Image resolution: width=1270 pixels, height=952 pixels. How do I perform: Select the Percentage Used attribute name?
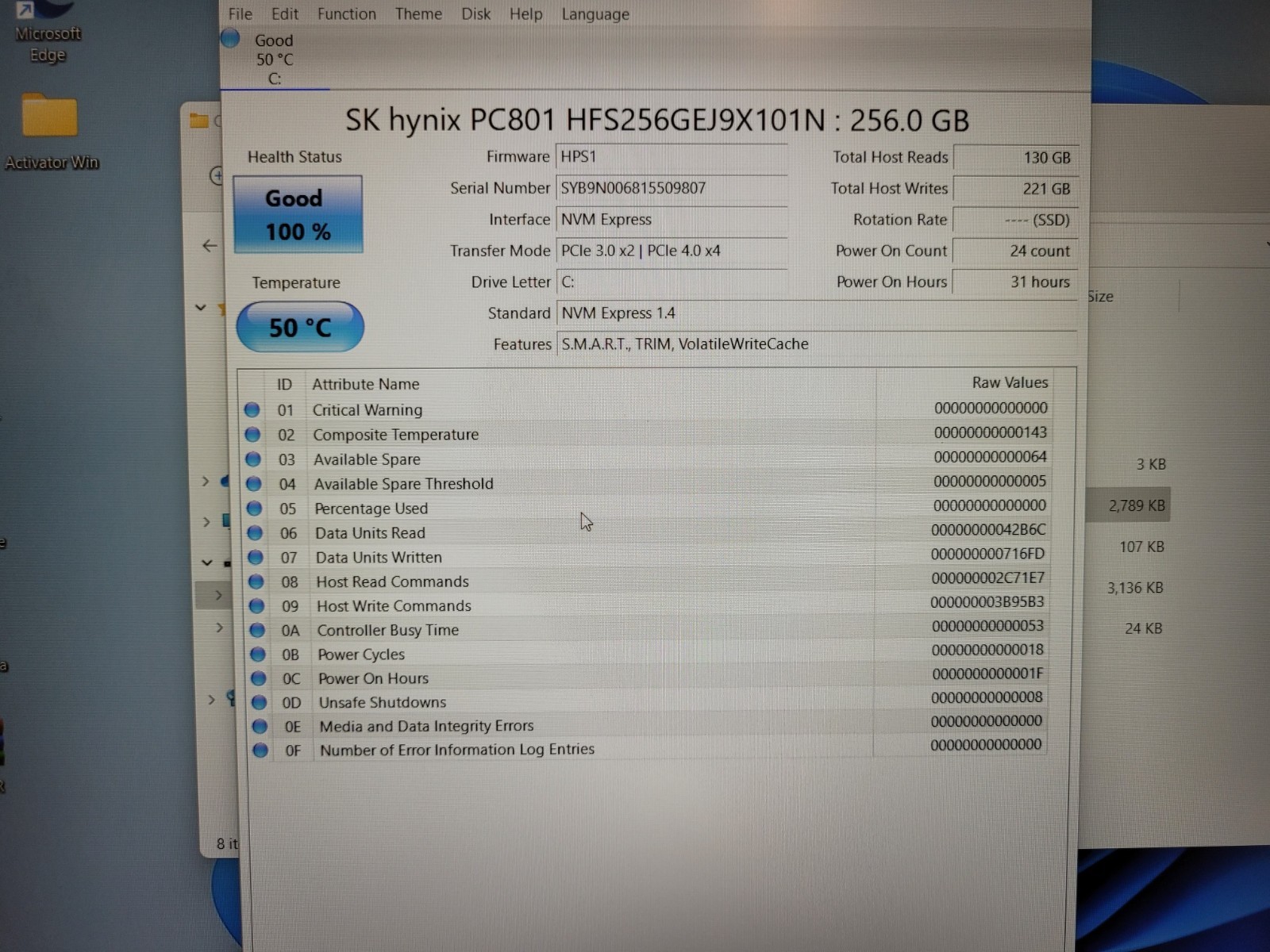371,509
